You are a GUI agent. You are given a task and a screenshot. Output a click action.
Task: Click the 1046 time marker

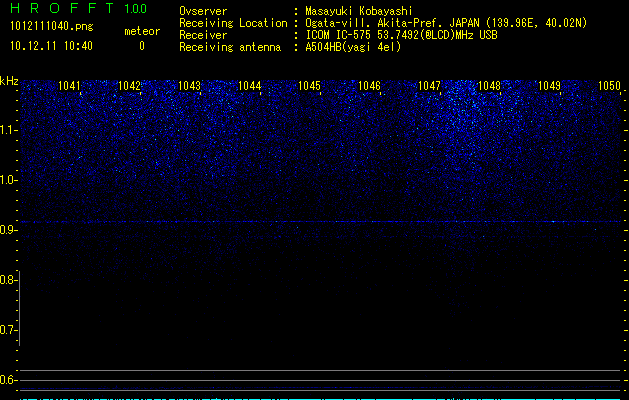click(x=369, y=85)
